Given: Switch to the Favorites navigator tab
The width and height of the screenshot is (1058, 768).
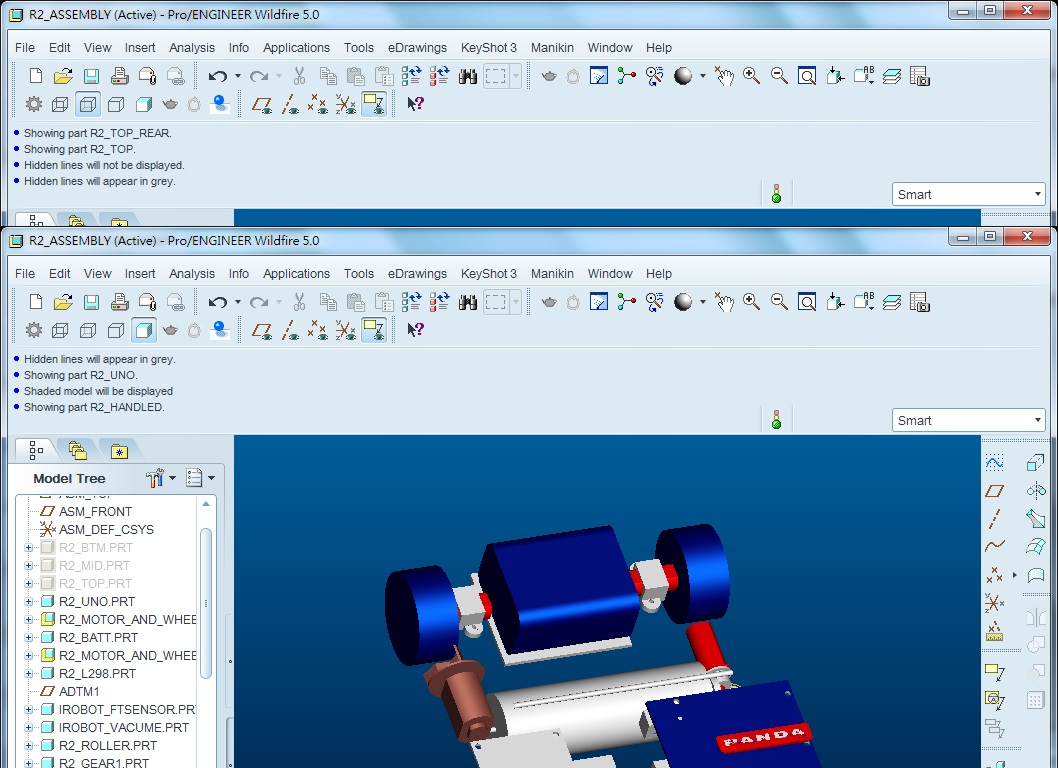Looking at the screenshot, I should tap(119, 451).
